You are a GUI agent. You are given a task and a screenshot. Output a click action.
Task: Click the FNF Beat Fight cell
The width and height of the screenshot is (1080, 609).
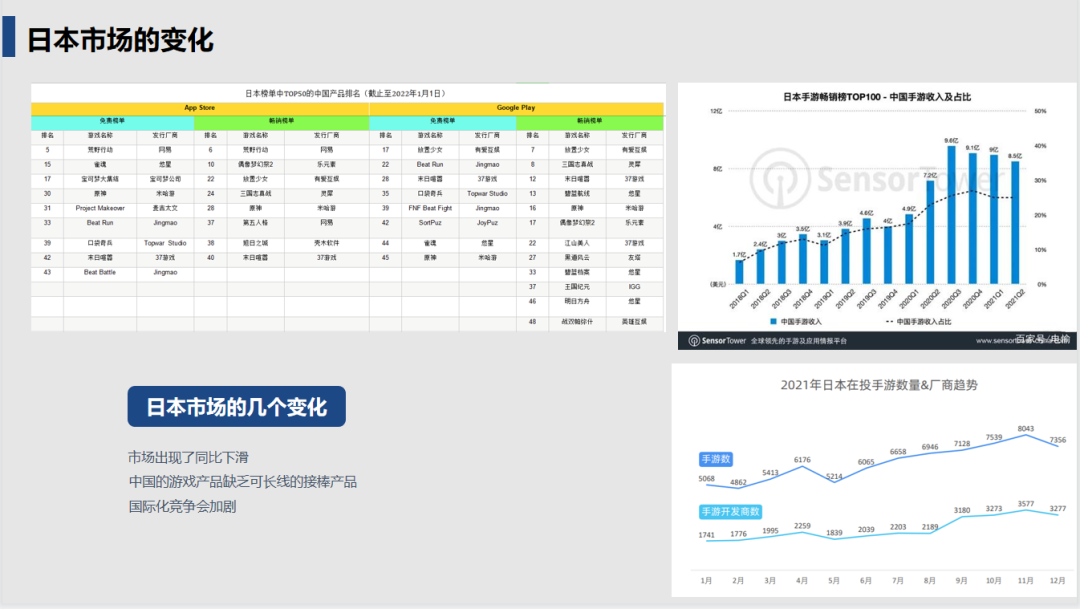click(430, 208)
